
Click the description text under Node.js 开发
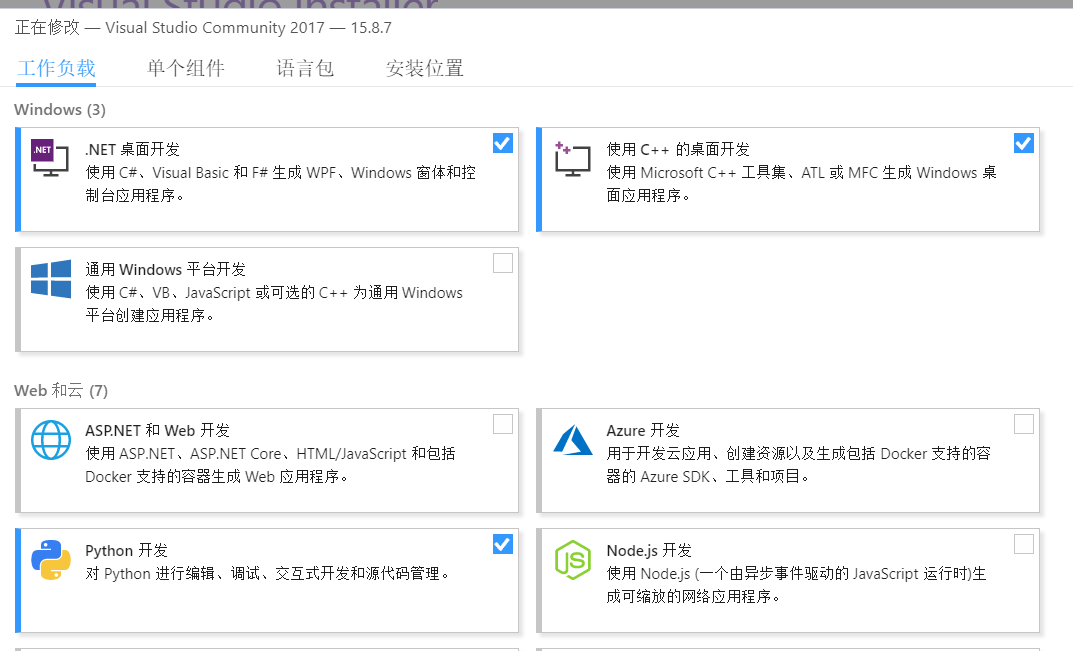pyautogui.click(x=797, y=585)
